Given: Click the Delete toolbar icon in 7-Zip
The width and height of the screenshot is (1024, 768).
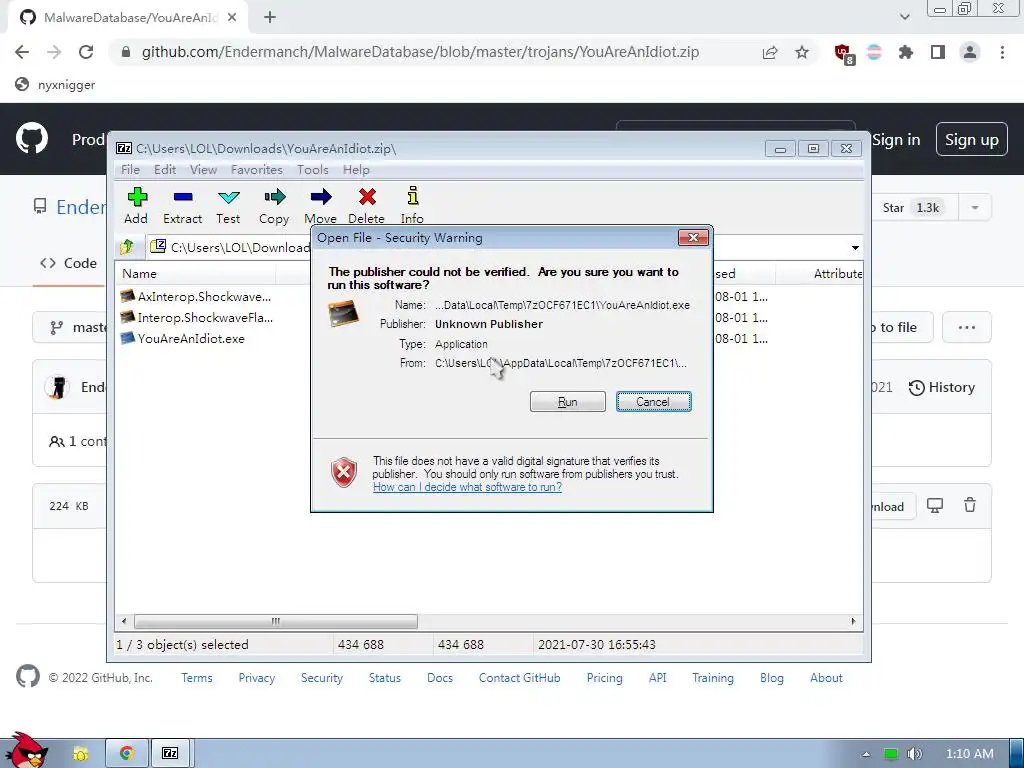Looking at the screenshot, I should 366,206.
